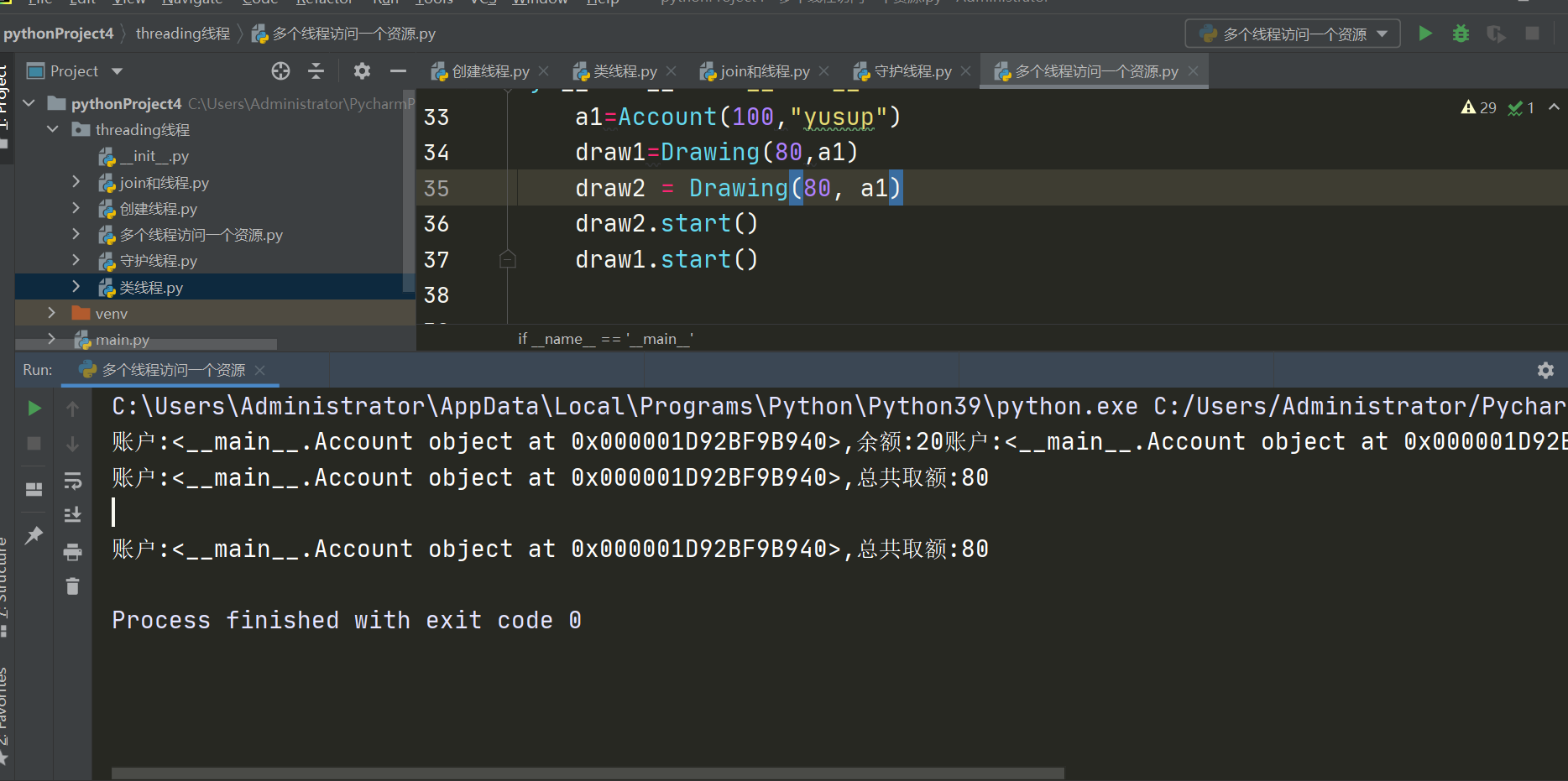Expand 多个线程访问一个资源.py in project tree

coord(76,234)
